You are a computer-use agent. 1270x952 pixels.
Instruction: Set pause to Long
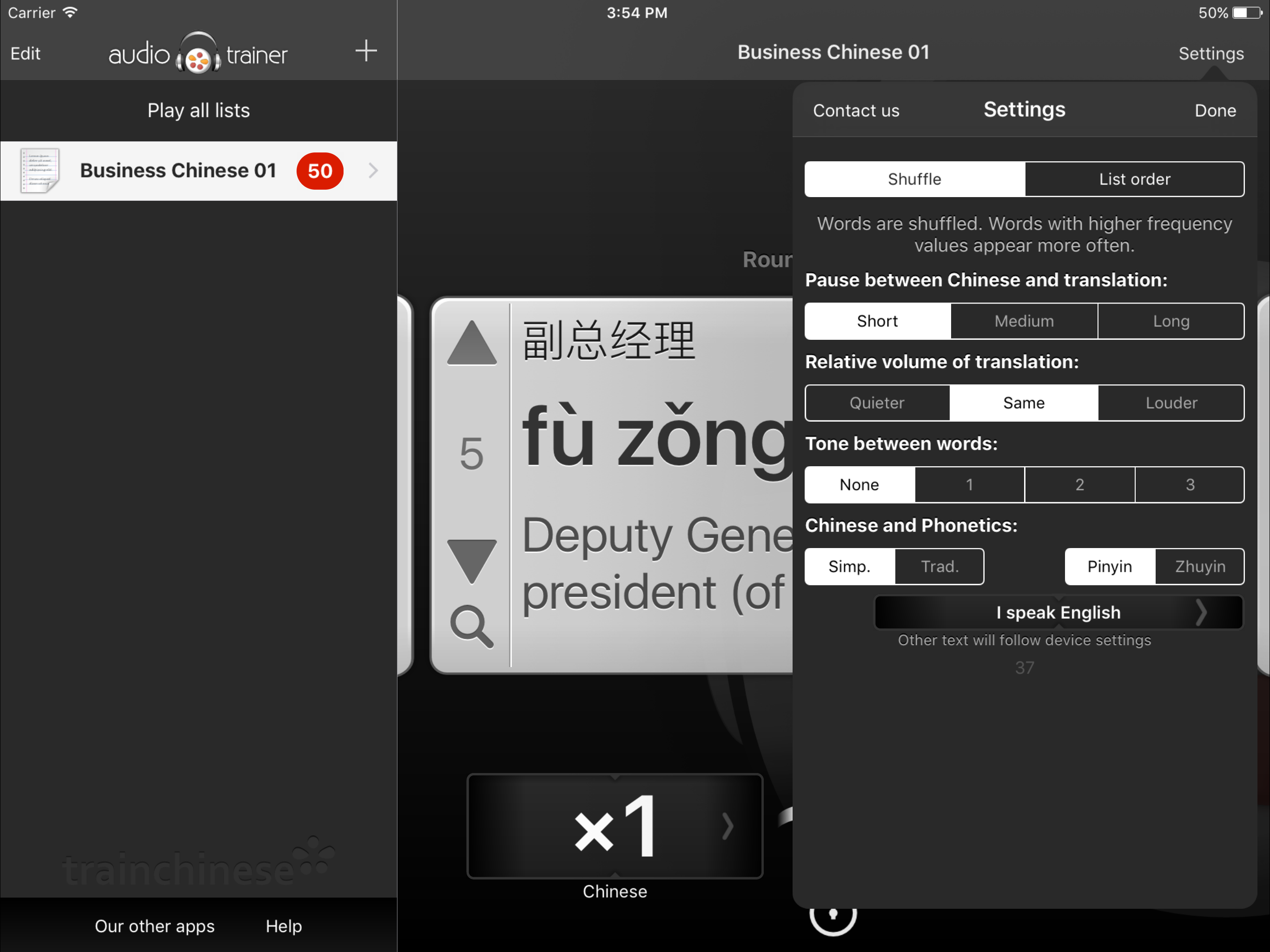tap(1171, 321)
